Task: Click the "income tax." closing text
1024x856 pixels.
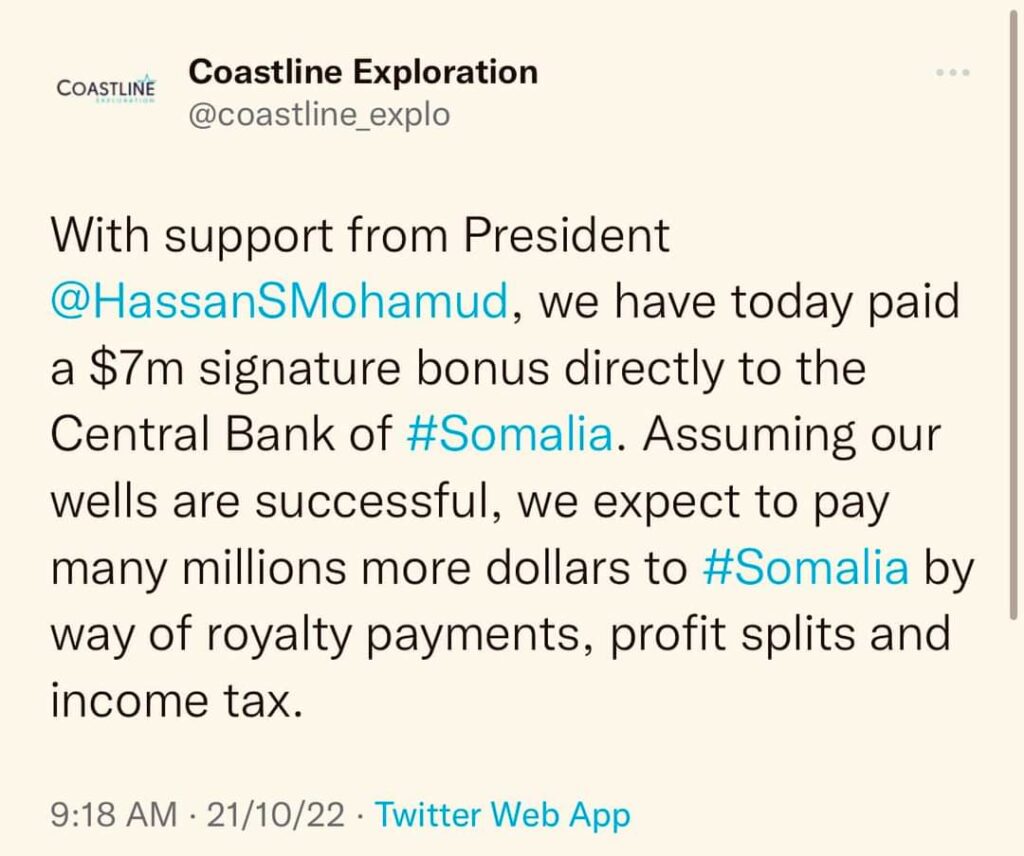Action: coord(178,701)
